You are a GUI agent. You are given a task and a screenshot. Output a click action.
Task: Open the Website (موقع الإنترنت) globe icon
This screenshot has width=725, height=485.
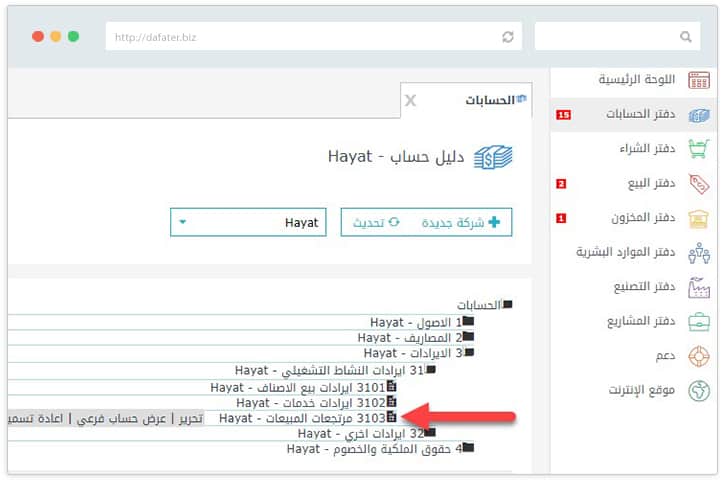coord(698,390)
